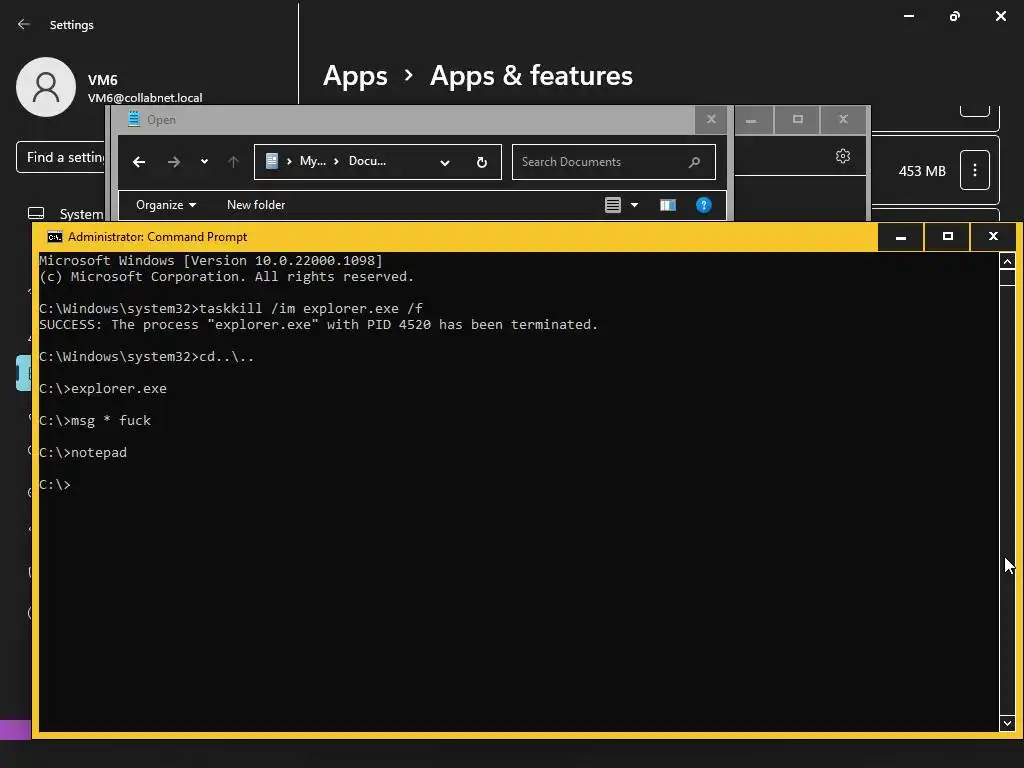
Task: Maximize the Command Prompt window
Action: tap(948, 236)
